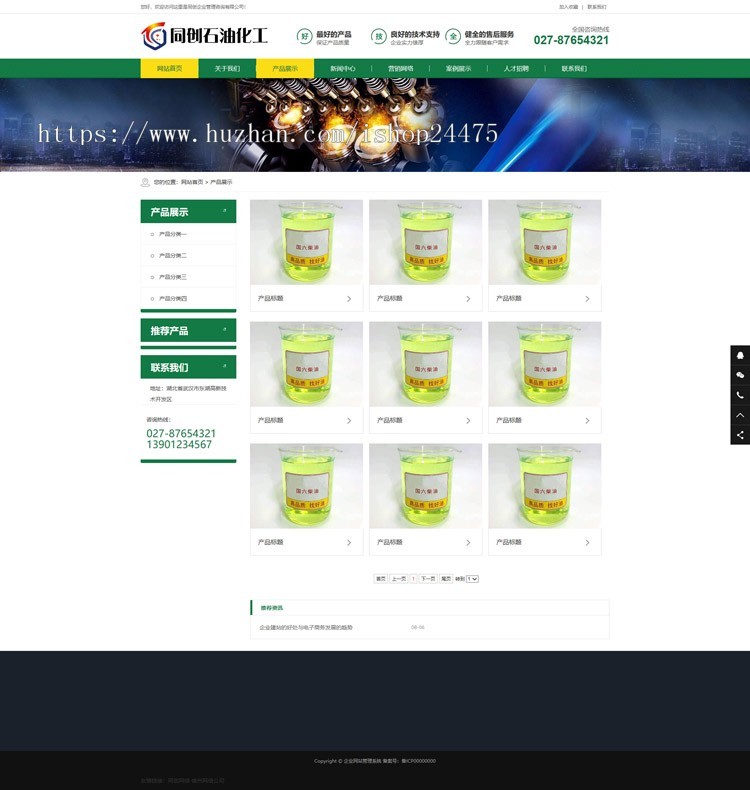The width and height of the screenshot is (750, 790).
Task: Click the phone icon in floating sidebar
Action: (740, 396)
